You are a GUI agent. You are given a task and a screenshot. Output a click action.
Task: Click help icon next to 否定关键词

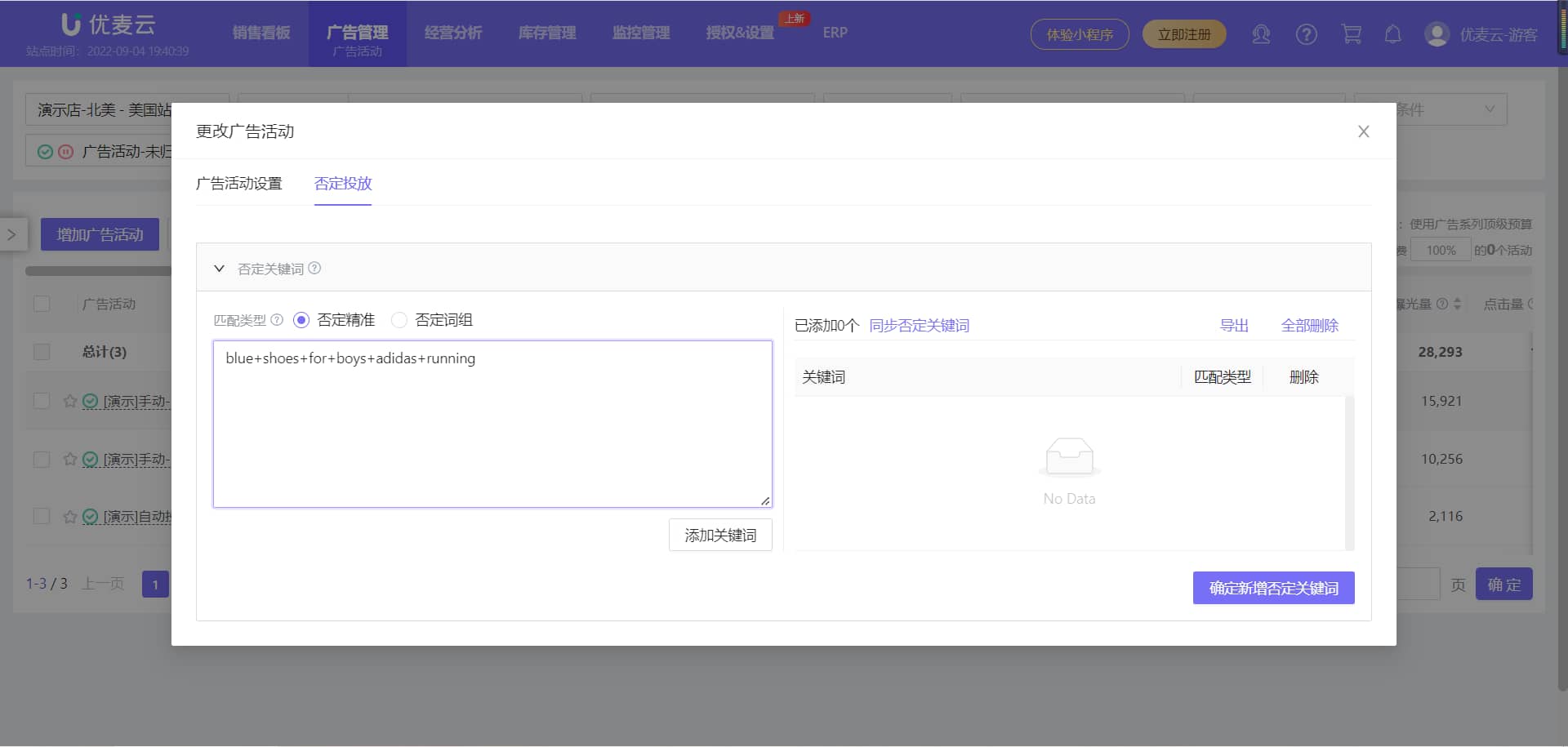point(314,269)
